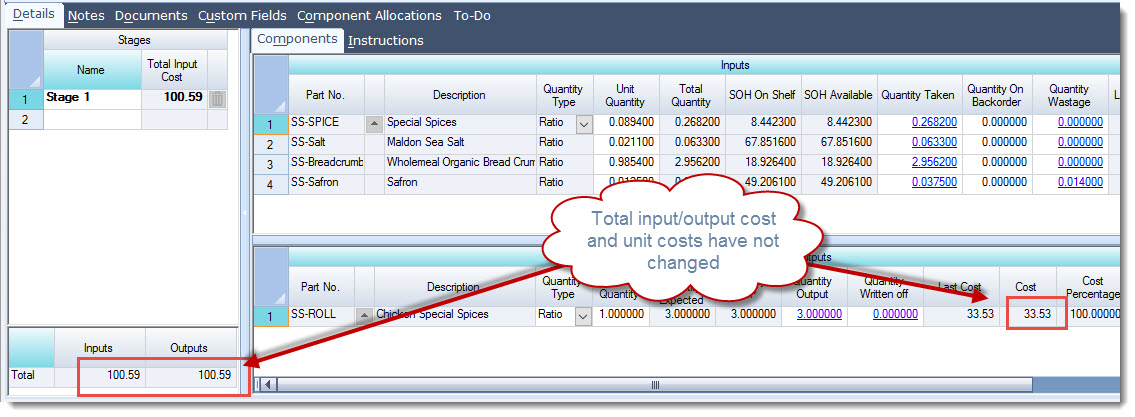Open the To-Do tab
The height and width of the screenshot is (417, 1135).
click(472, 15)
